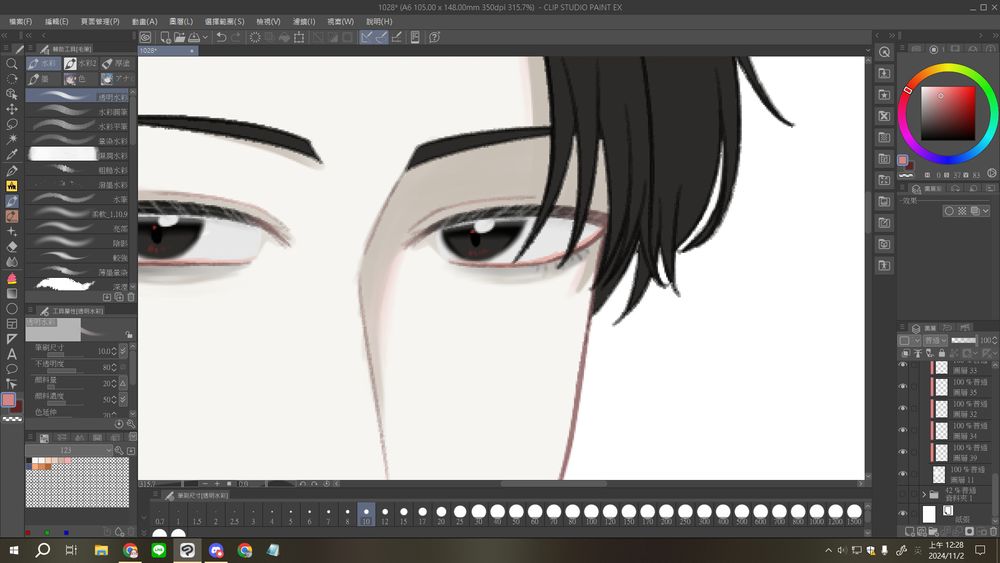Pick a color in the color wheel square

(x=948, y=113)
